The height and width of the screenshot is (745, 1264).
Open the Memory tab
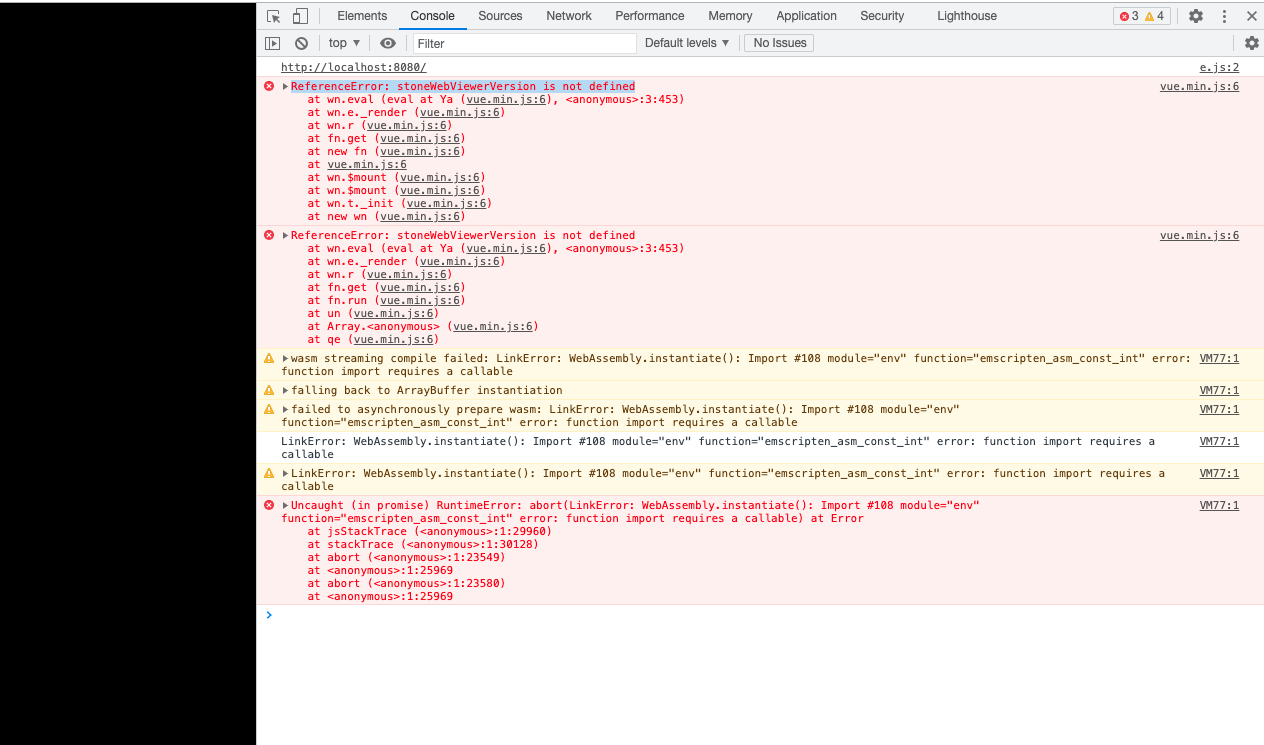click(x=730, y=16)
